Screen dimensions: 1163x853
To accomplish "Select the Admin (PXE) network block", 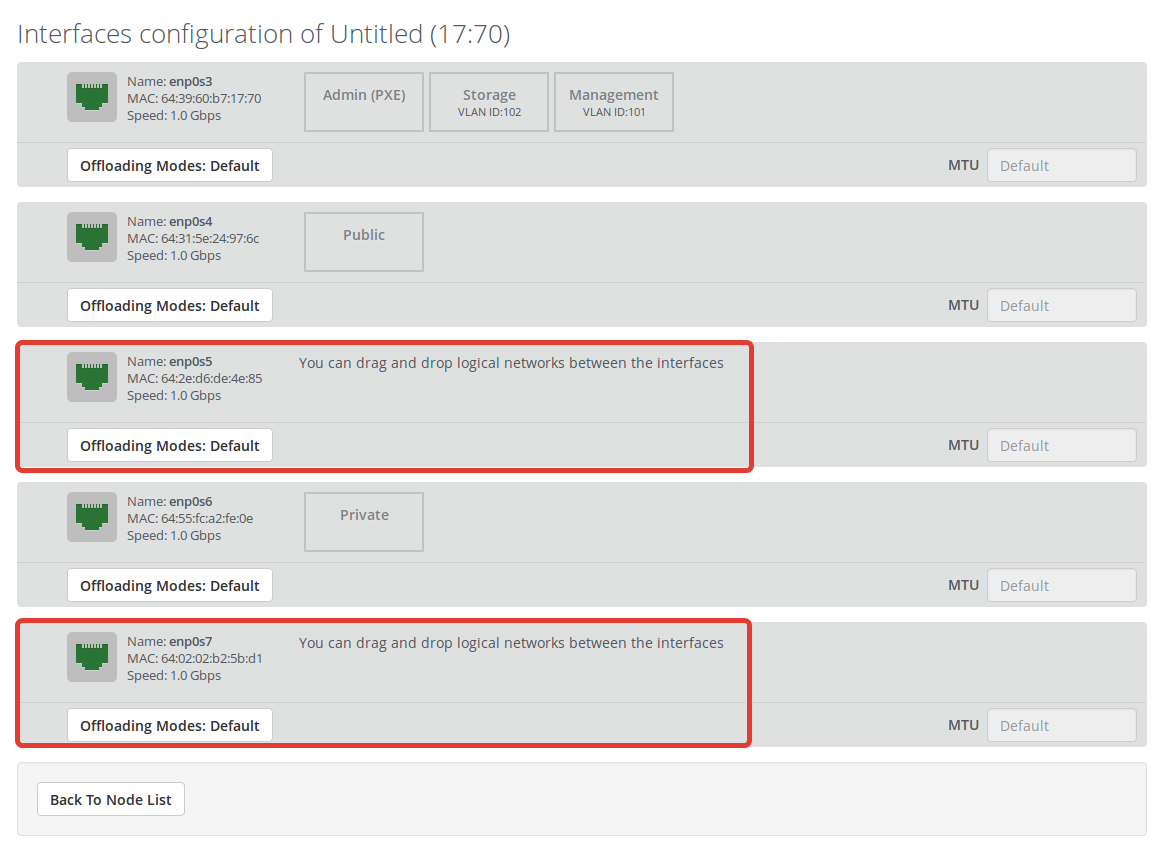I will [x=364, y=102].
